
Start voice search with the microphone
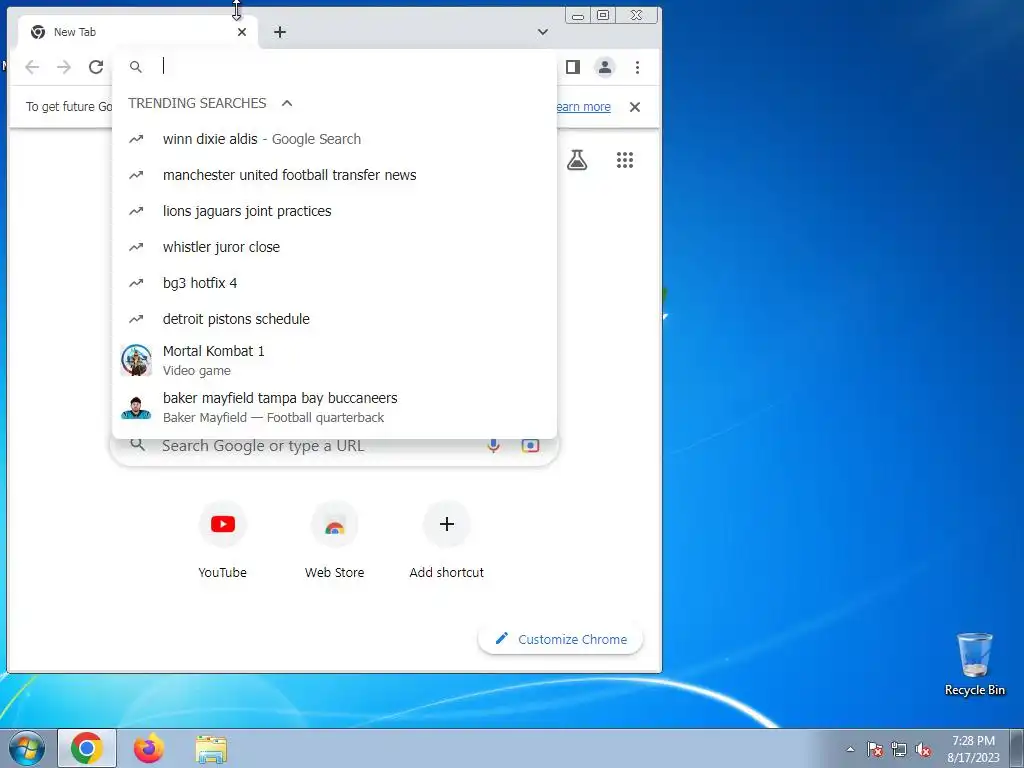(494, 445)
